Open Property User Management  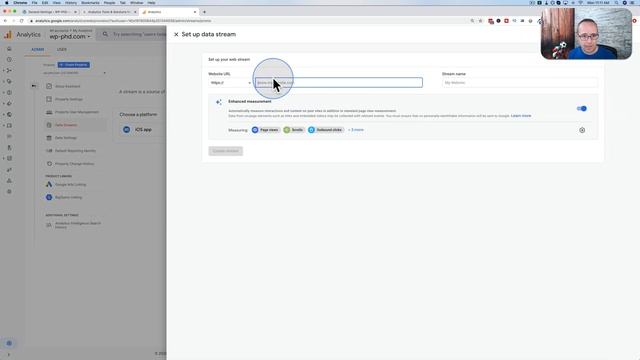[77, 112]
